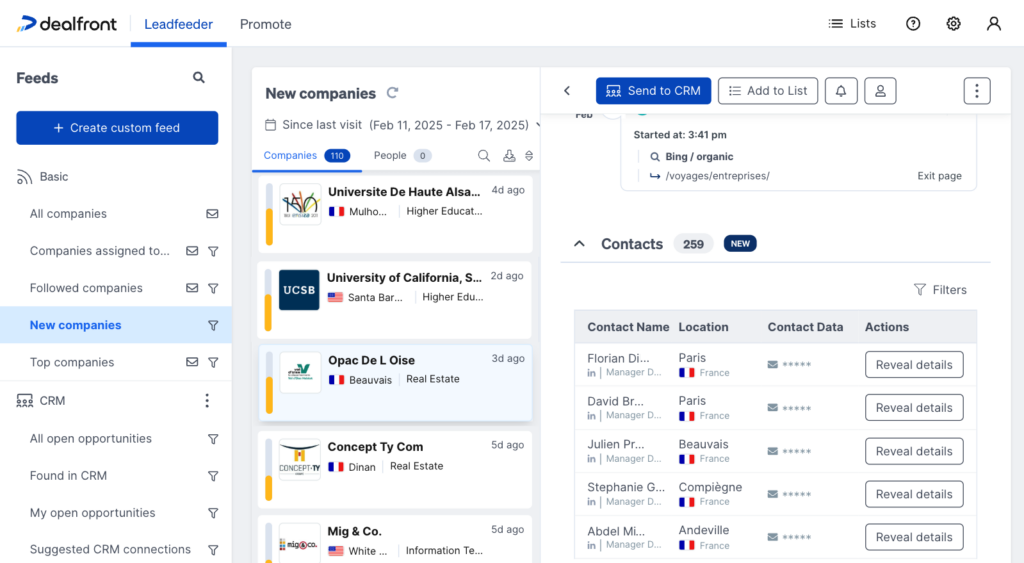Open the Top companies feed

(x=72, y=362)
